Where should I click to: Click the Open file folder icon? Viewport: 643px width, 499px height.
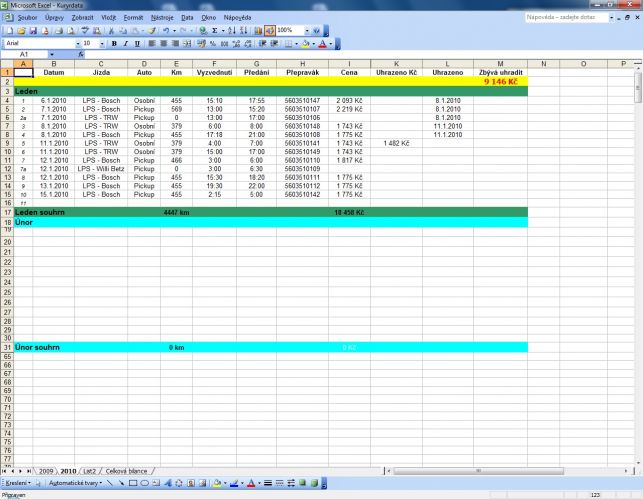[x=21, y=31]
